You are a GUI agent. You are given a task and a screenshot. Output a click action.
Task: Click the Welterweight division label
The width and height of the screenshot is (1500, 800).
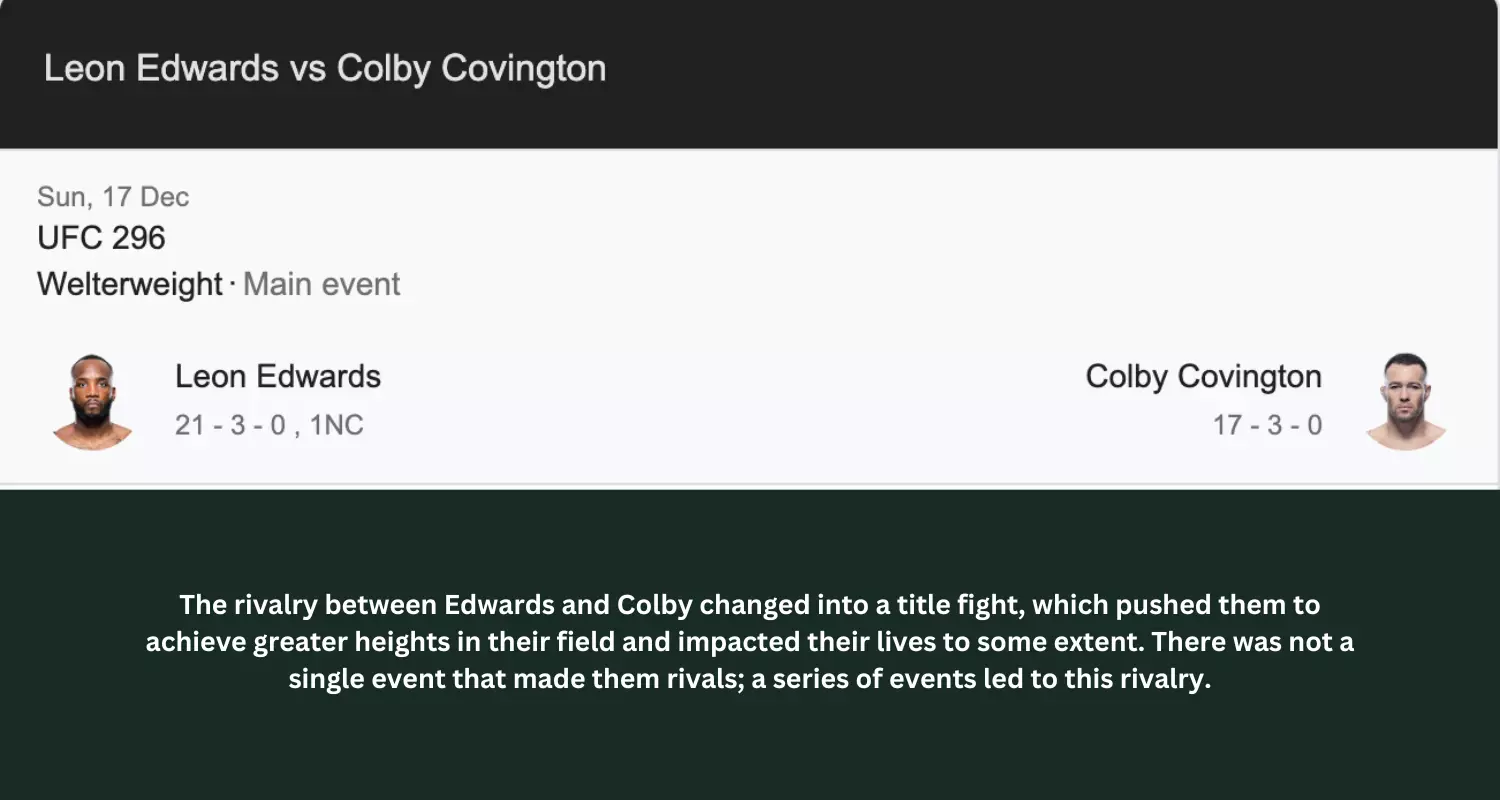pos(130,285)
